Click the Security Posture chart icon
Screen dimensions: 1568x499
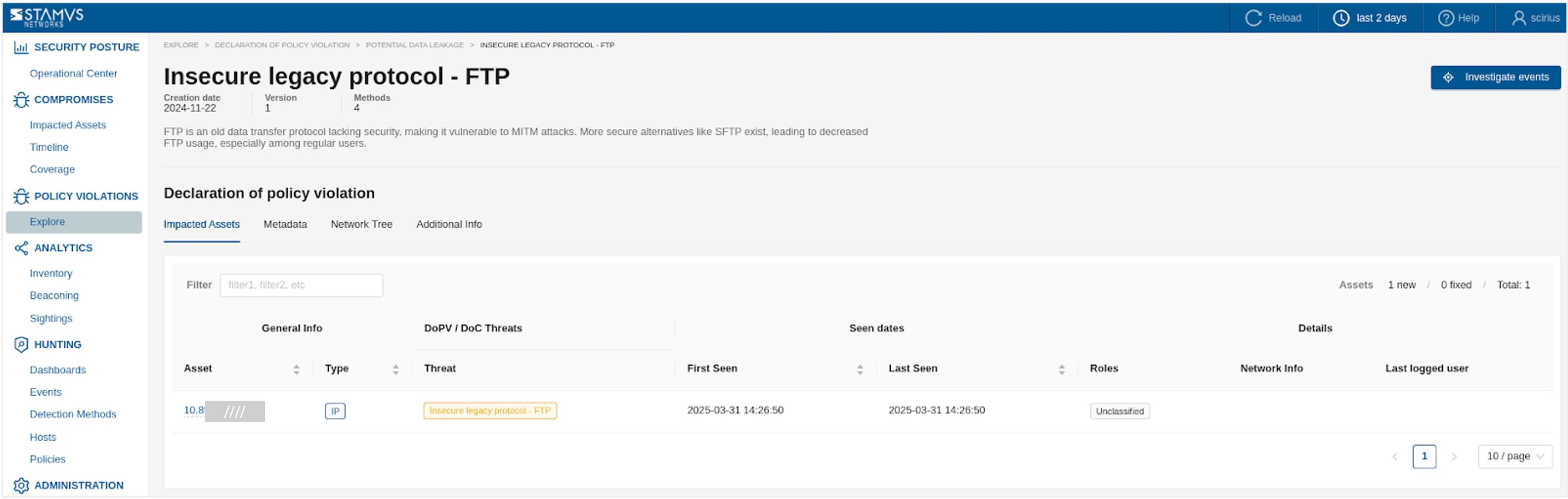coord(22,47)
